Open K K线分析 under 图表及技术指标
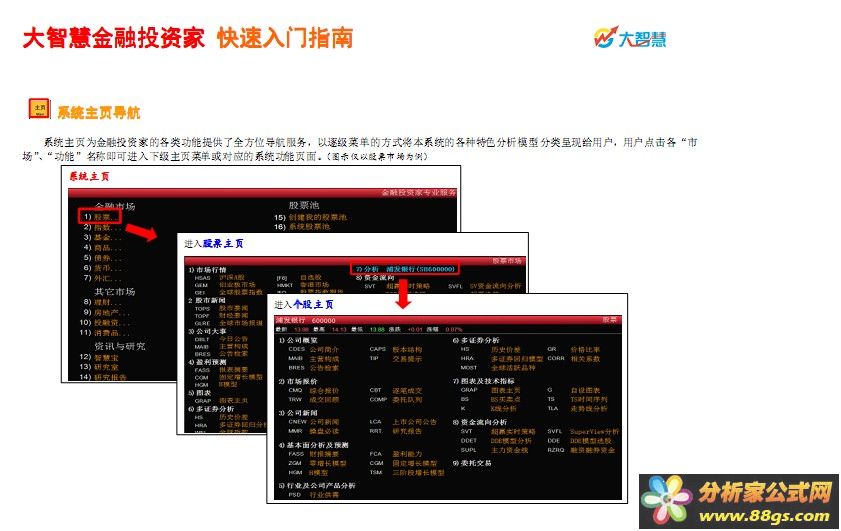Screen dimensions: 841x531 point(488,409)
